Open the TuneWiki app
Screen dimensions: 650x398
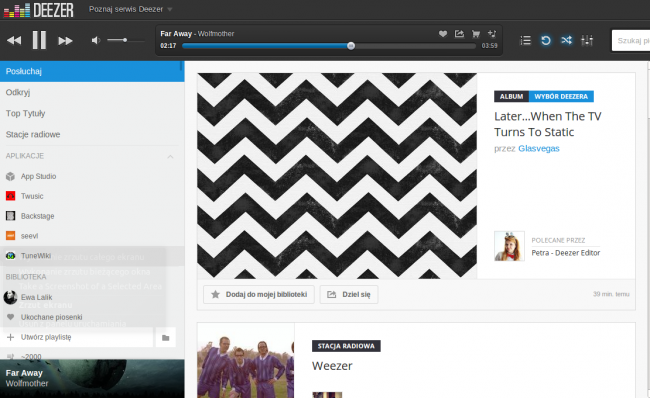92,256
